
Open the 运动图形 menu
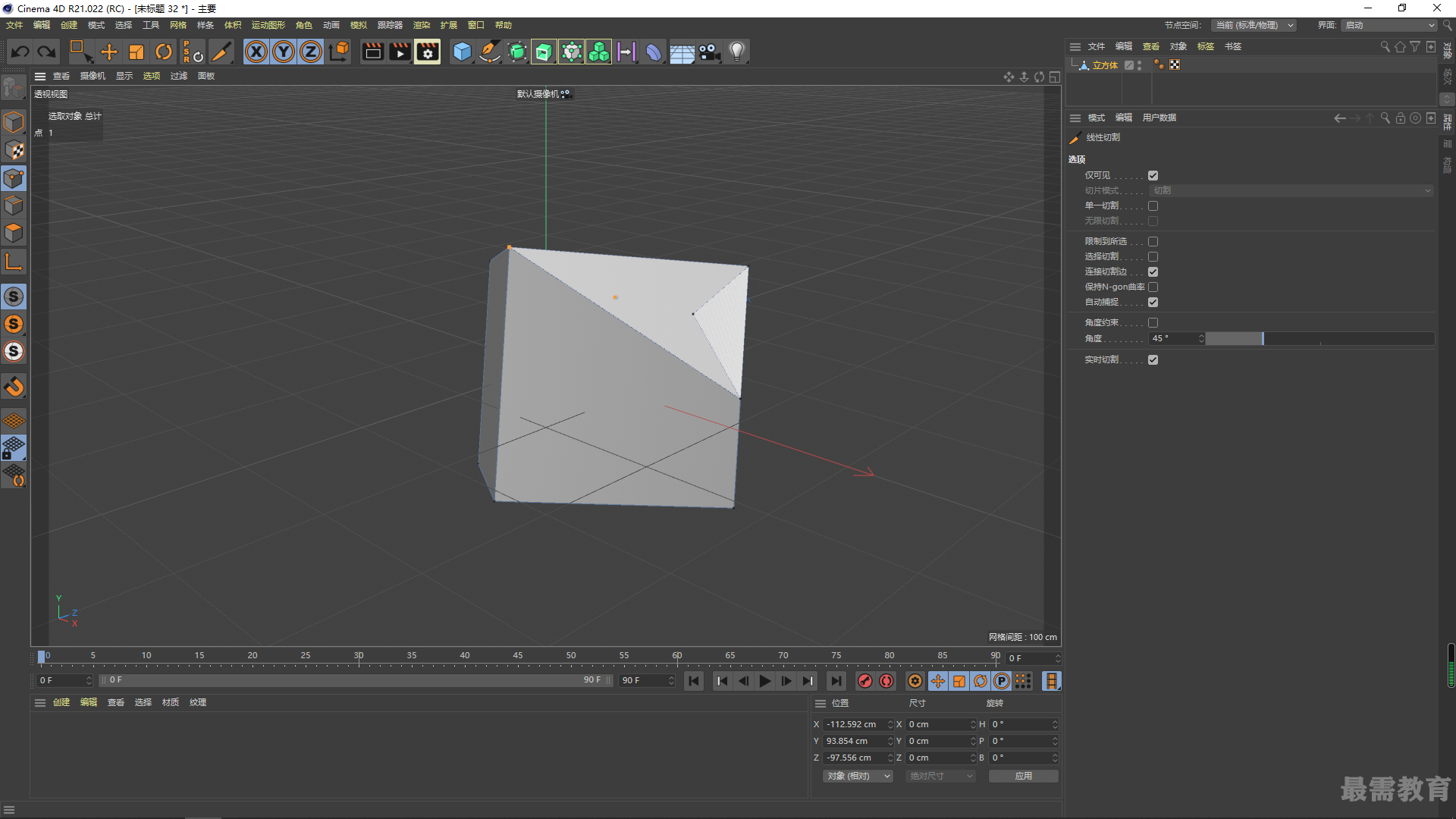point(268,25)
